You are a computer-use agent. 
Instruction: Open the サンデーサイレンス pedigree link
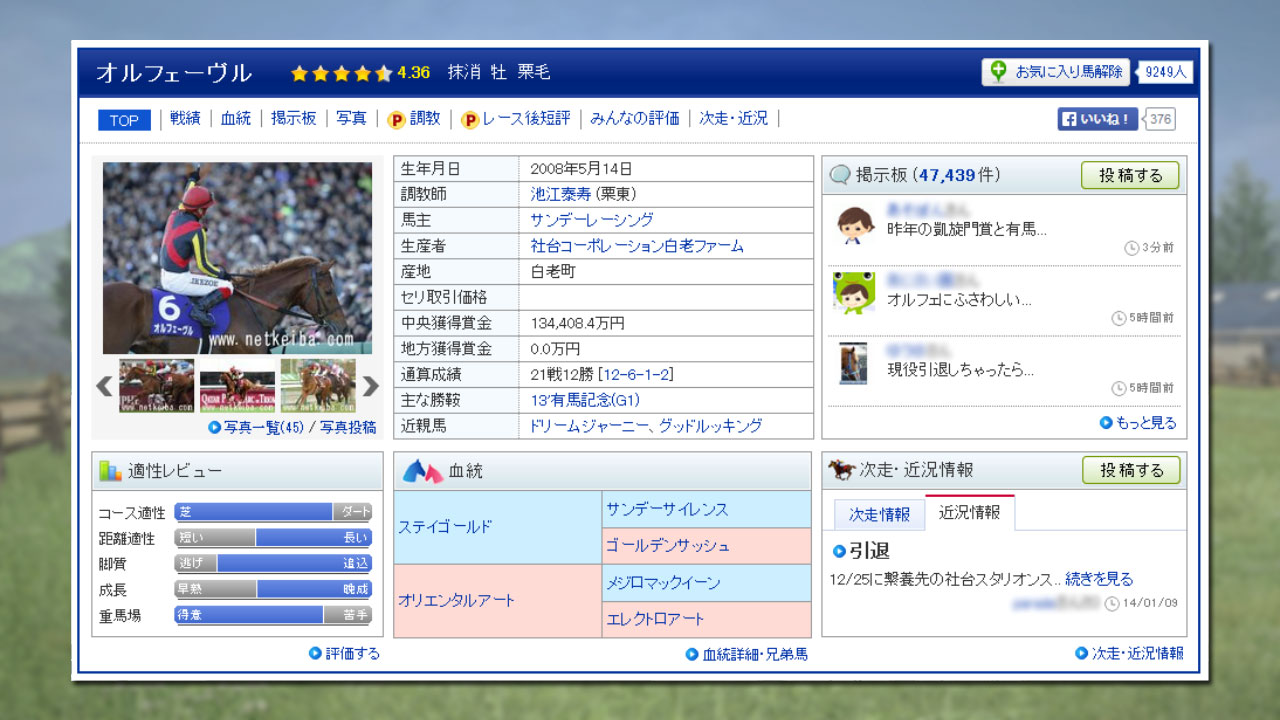point(667,509)
